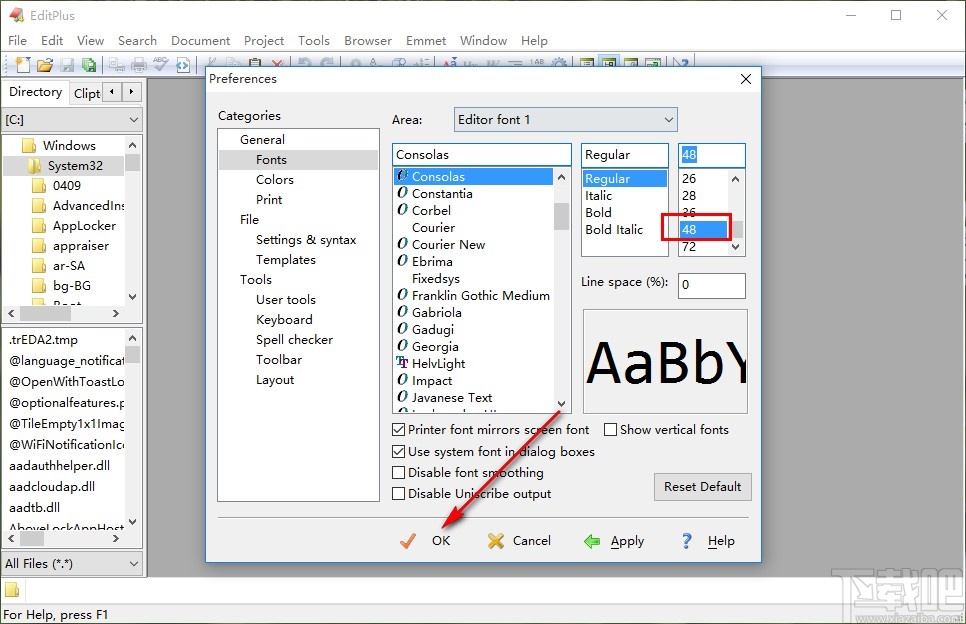The height and width of the screenshot is (624, 966).
Task: Choose Bold Italic font style
Action: (x=614, y=229)
